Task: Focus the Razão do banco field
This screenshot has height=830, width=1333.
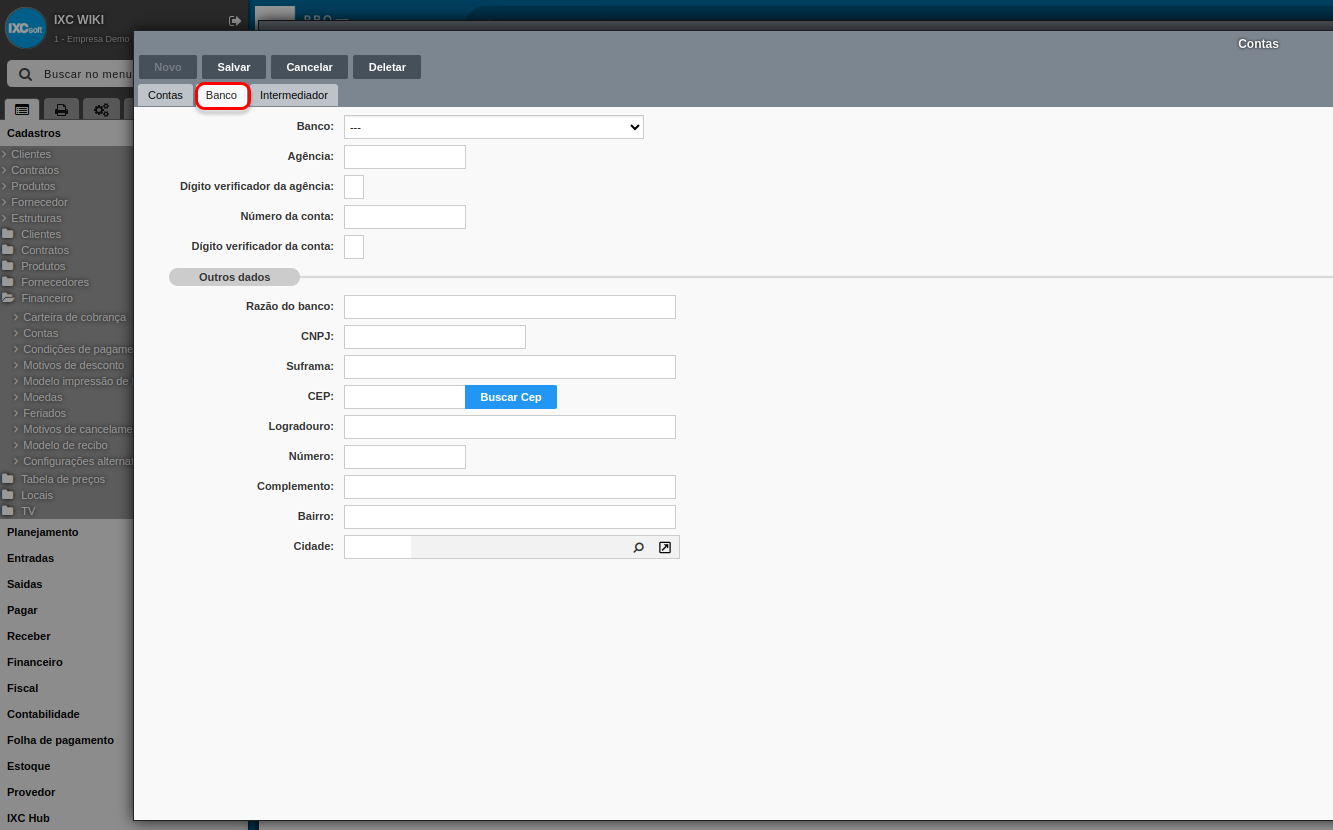Action: (x=510, y=307)
